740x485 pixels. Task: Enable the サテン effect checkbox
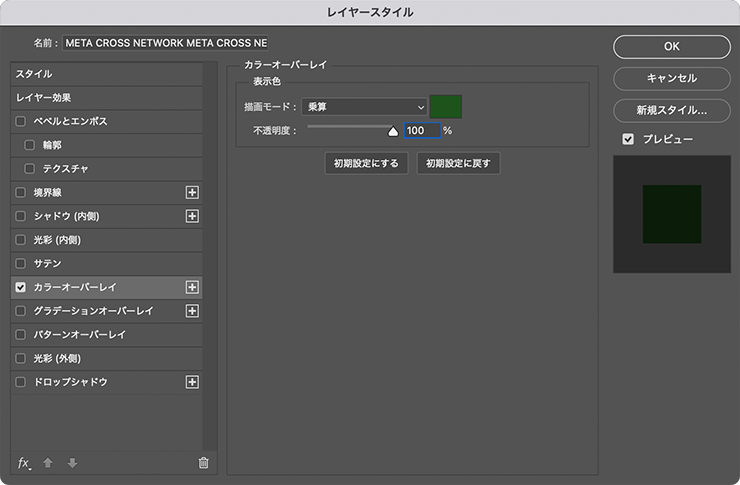click(21, 263)
